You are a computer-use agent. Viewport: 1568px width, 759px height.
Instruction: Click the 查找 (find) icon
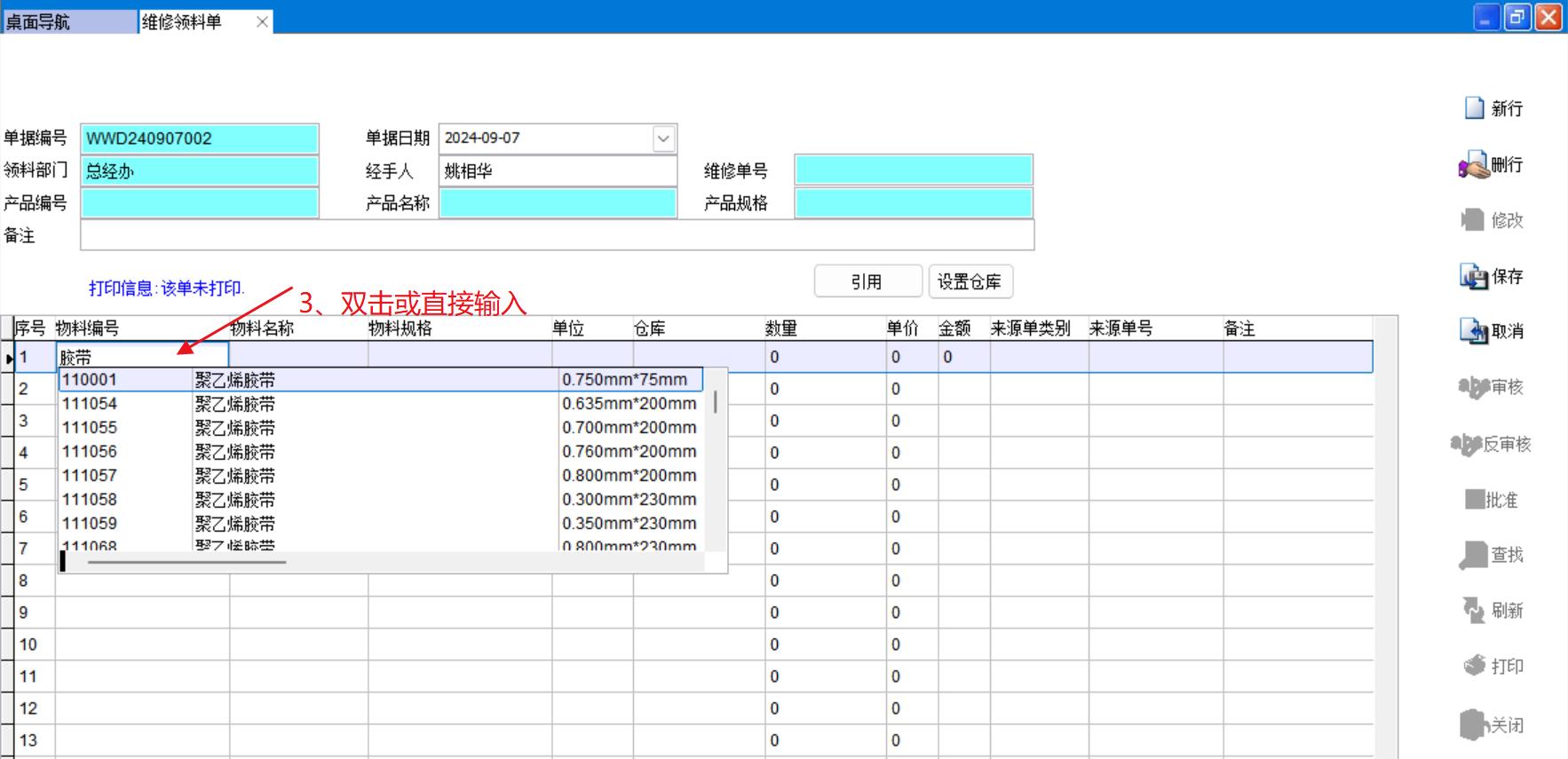(1474, 556)
